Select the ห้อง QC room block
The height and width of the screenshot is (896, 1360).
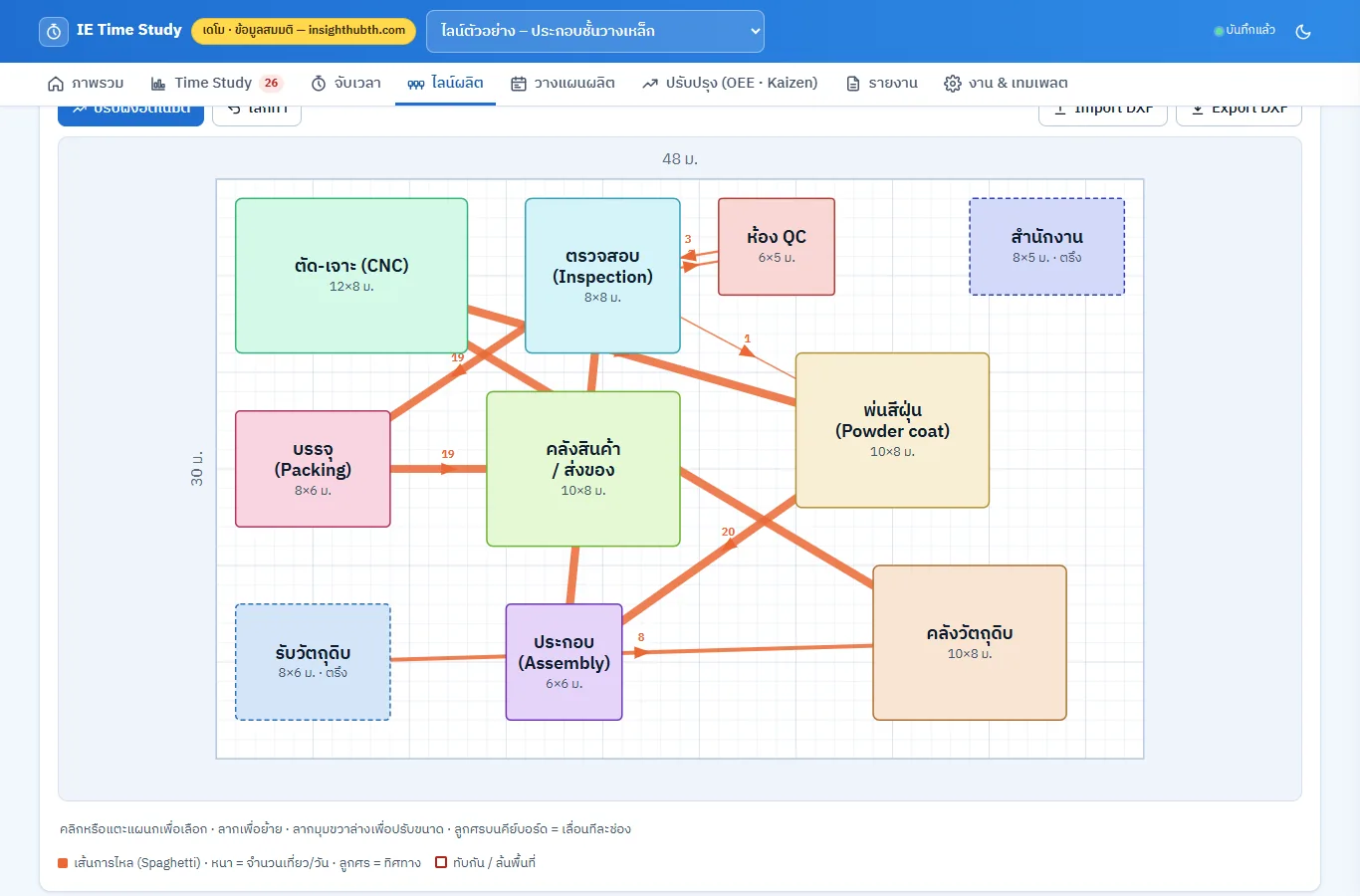pos(777,247)
